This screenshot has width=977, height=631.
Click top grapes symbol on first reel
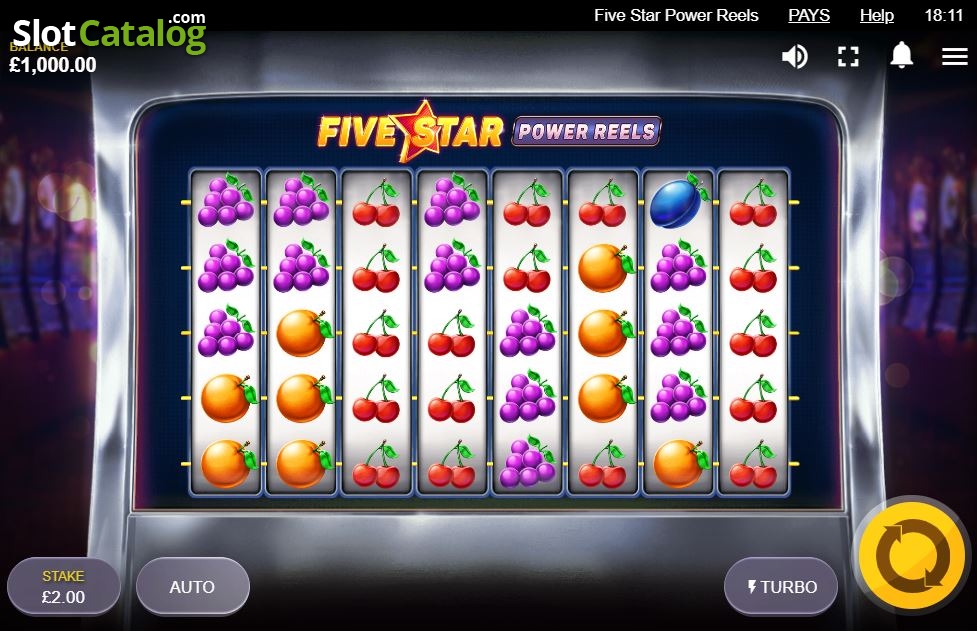pos(226,199)
